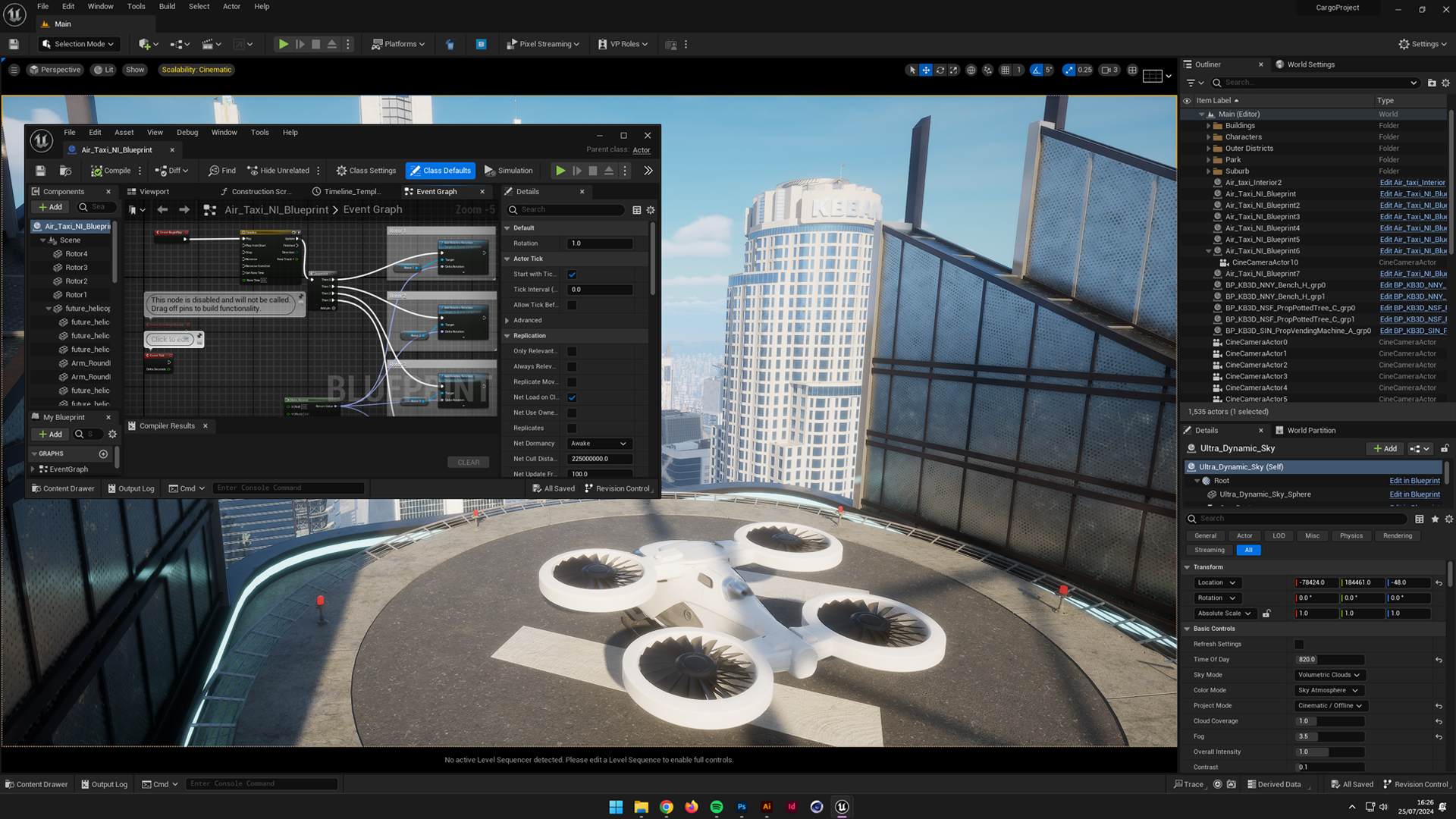
Task: Open the Outliner filter menu
Action: pyautogui.click(x=1195, y=83)
